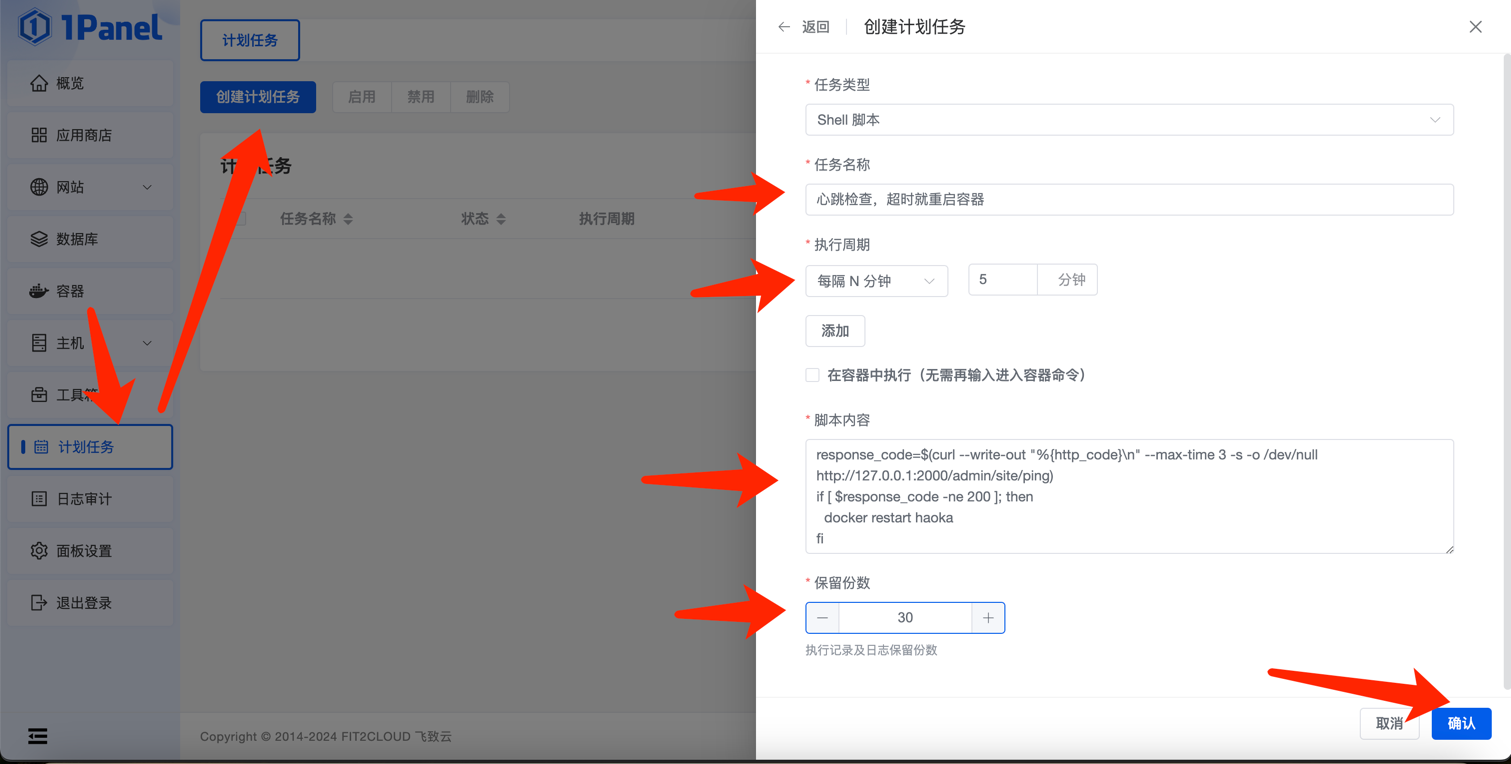
Task: Click the 1Panel logo icon
Action: point(35,27)
